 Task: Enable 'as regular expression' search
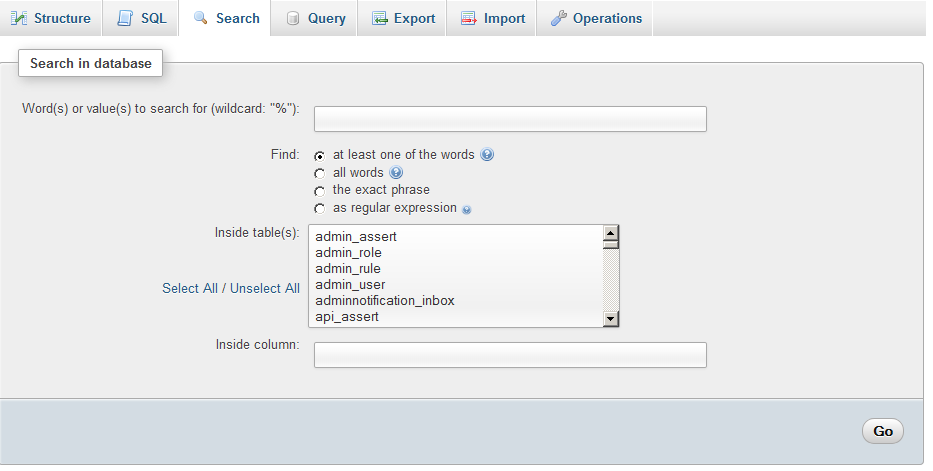pos(320,209)
